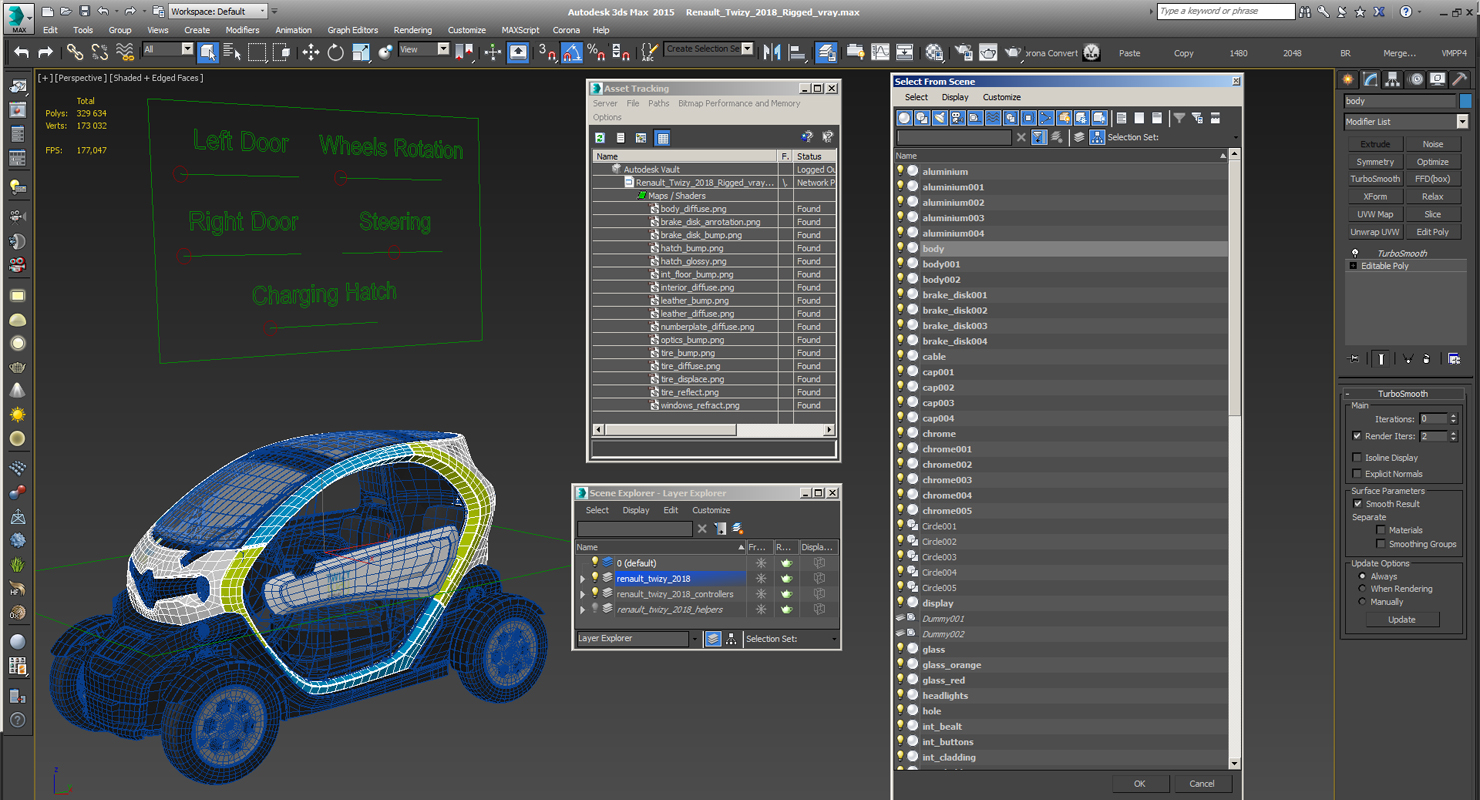Toggle visibility bulb of renault_twizy_2018_helpers layer
Screen dimensions: 1480x800
[x=595, y=609]
